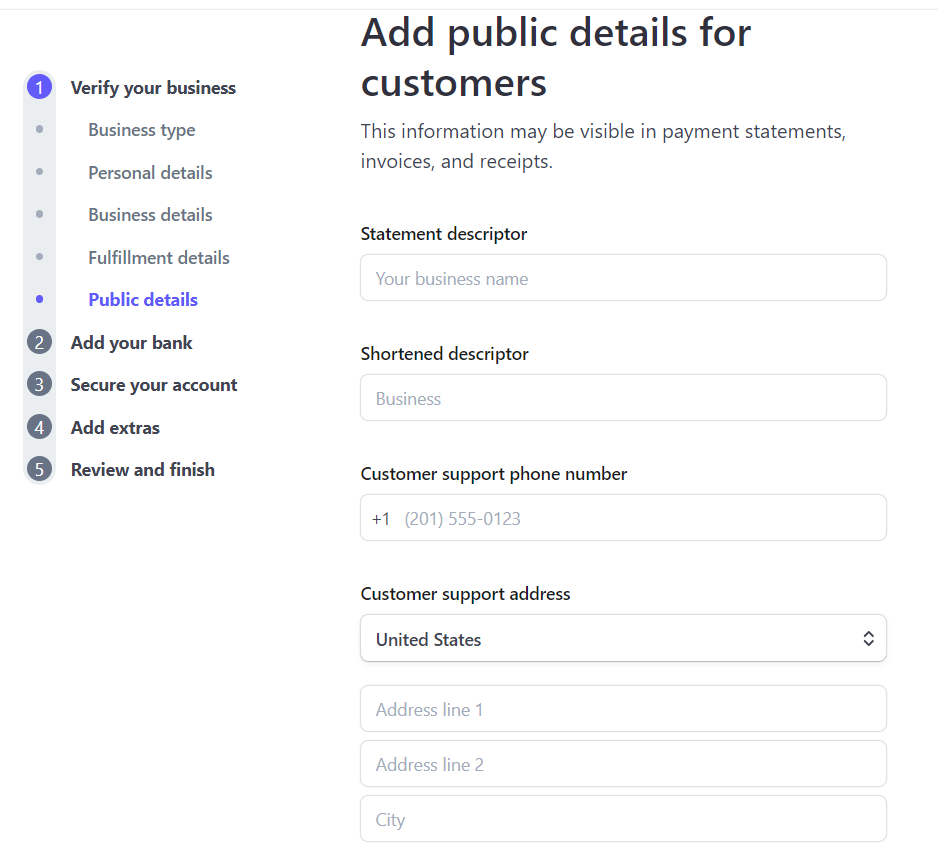
Task: Click step 4 circle icon
Action: tap(39, 427)
